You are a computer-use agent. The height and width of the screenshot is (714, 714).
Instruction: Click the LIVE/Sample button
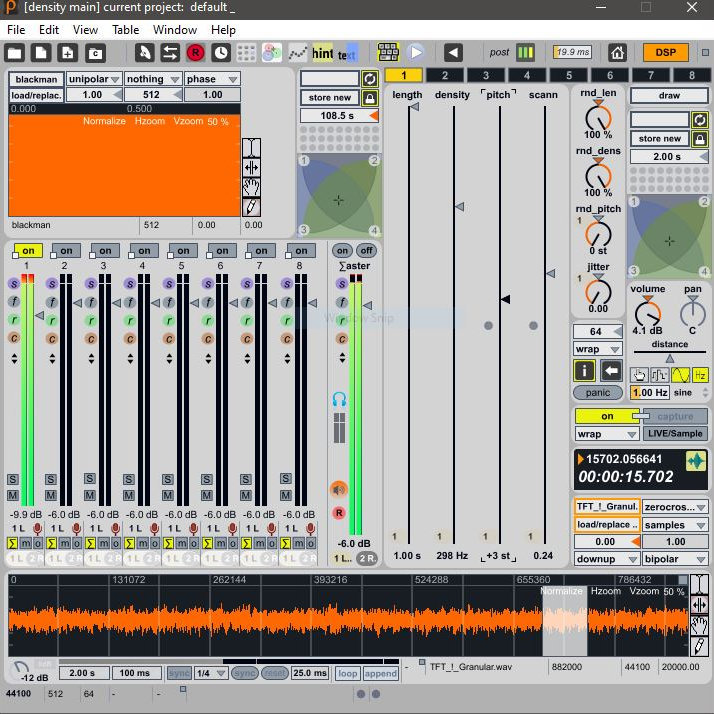tap(674, 434)
